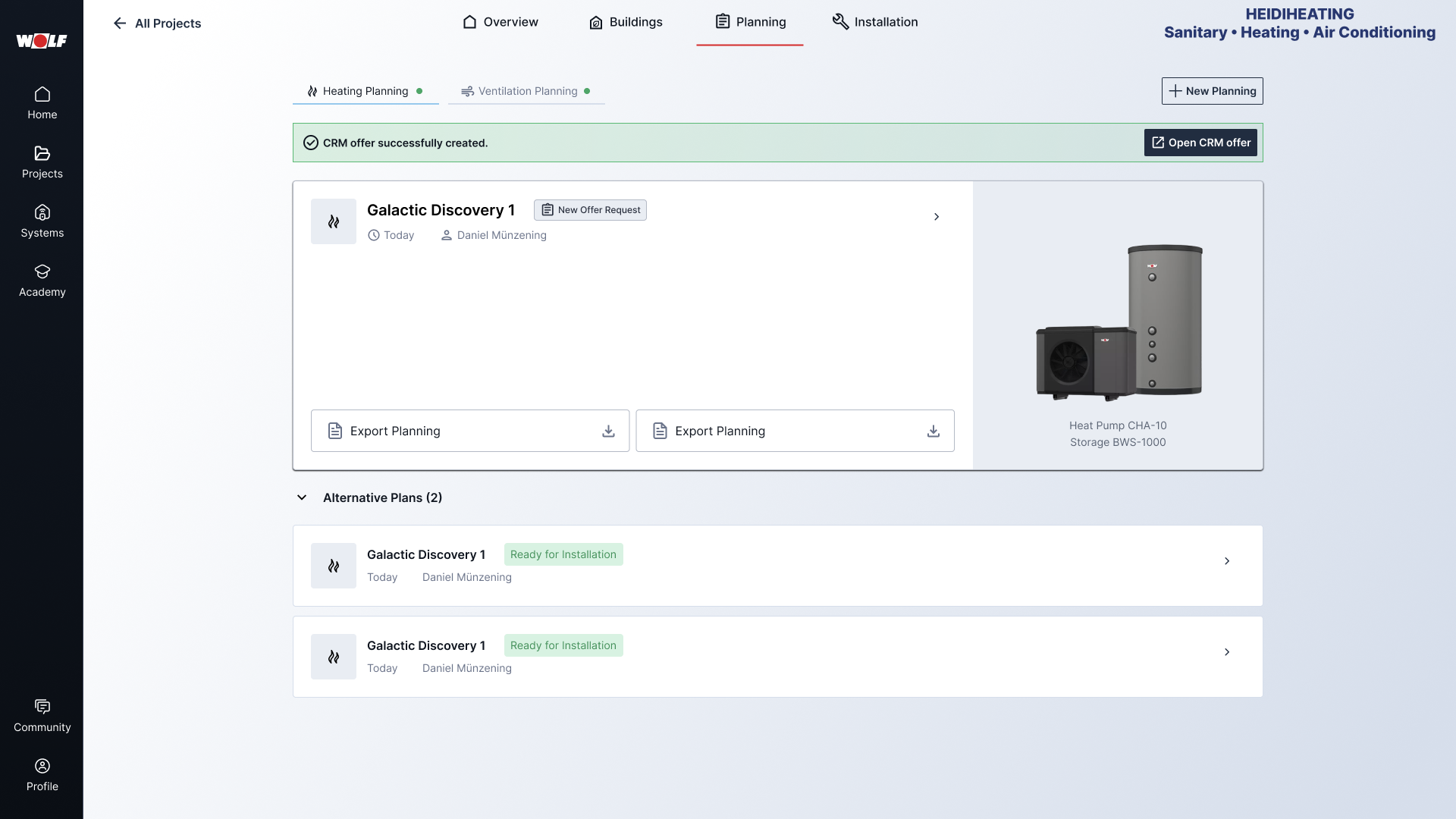Switch to the Overview tab

[x=500, y=22]
